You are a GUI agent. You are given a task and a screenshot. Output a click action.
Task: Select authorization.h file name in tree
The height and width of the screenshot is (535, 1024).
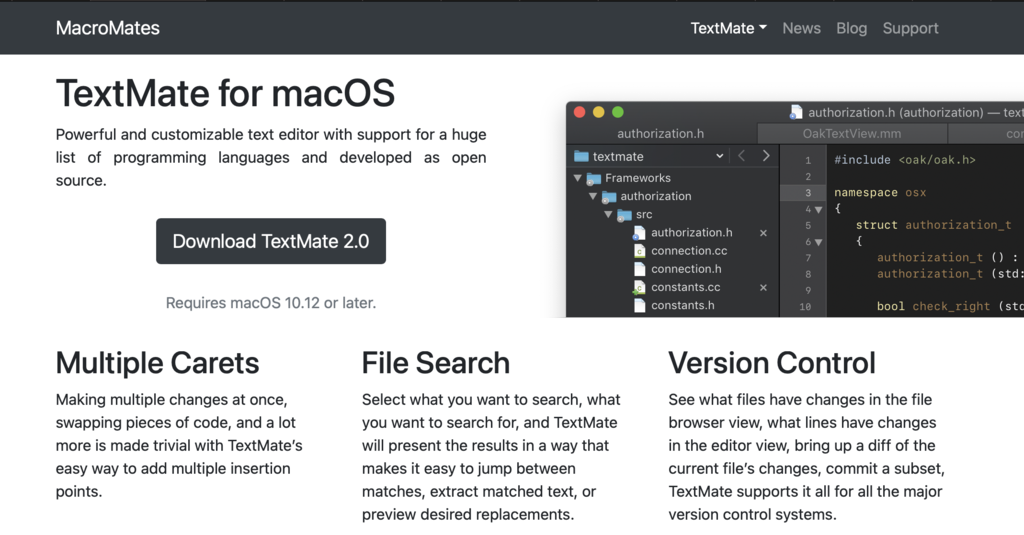(692, 233)
